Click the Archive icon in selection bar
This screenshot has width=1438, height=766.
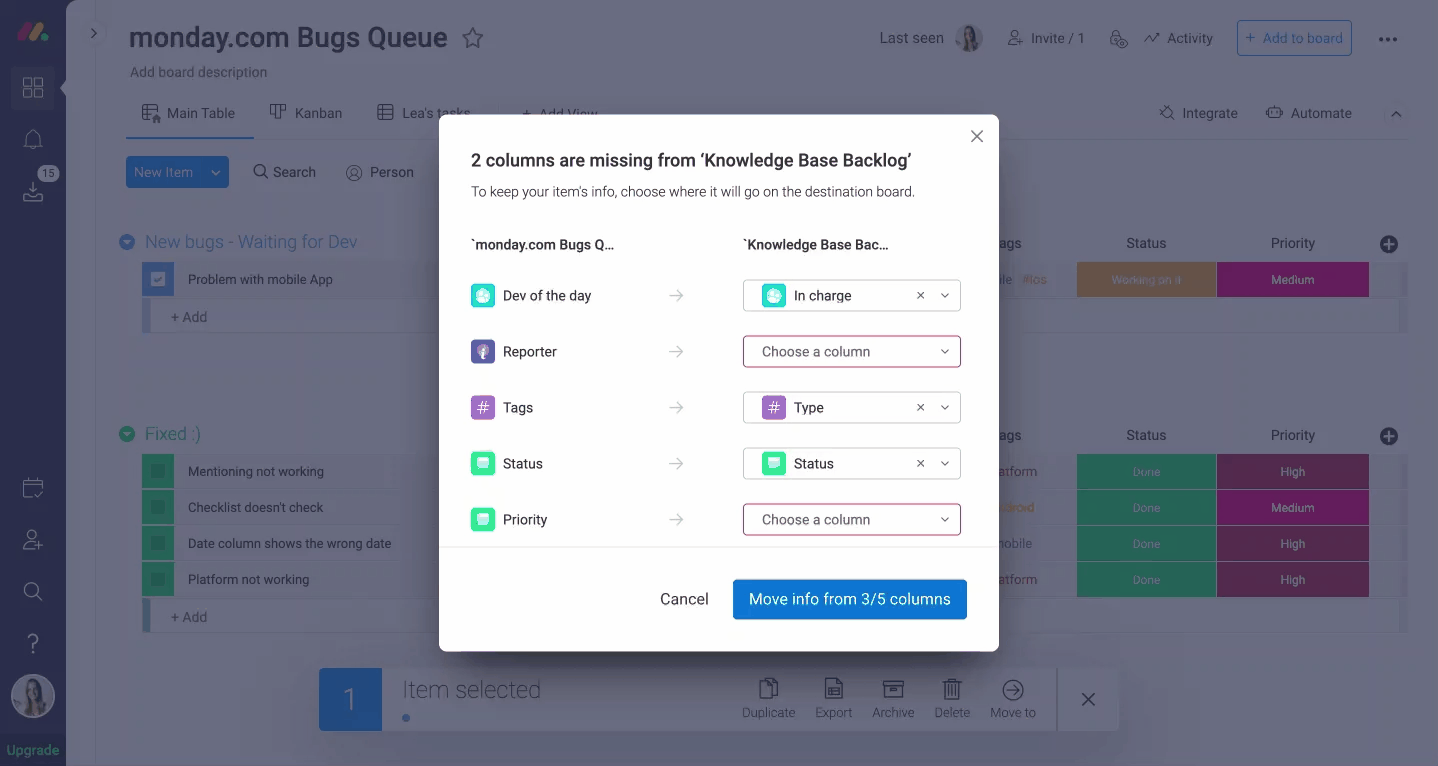(x=893, y=689)
